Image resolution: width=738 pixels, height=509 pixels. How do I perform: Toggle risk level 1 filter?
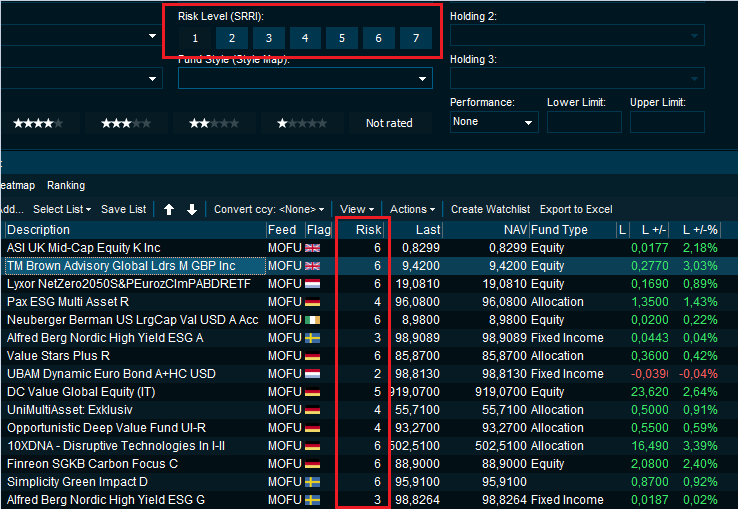click(195, 38)
